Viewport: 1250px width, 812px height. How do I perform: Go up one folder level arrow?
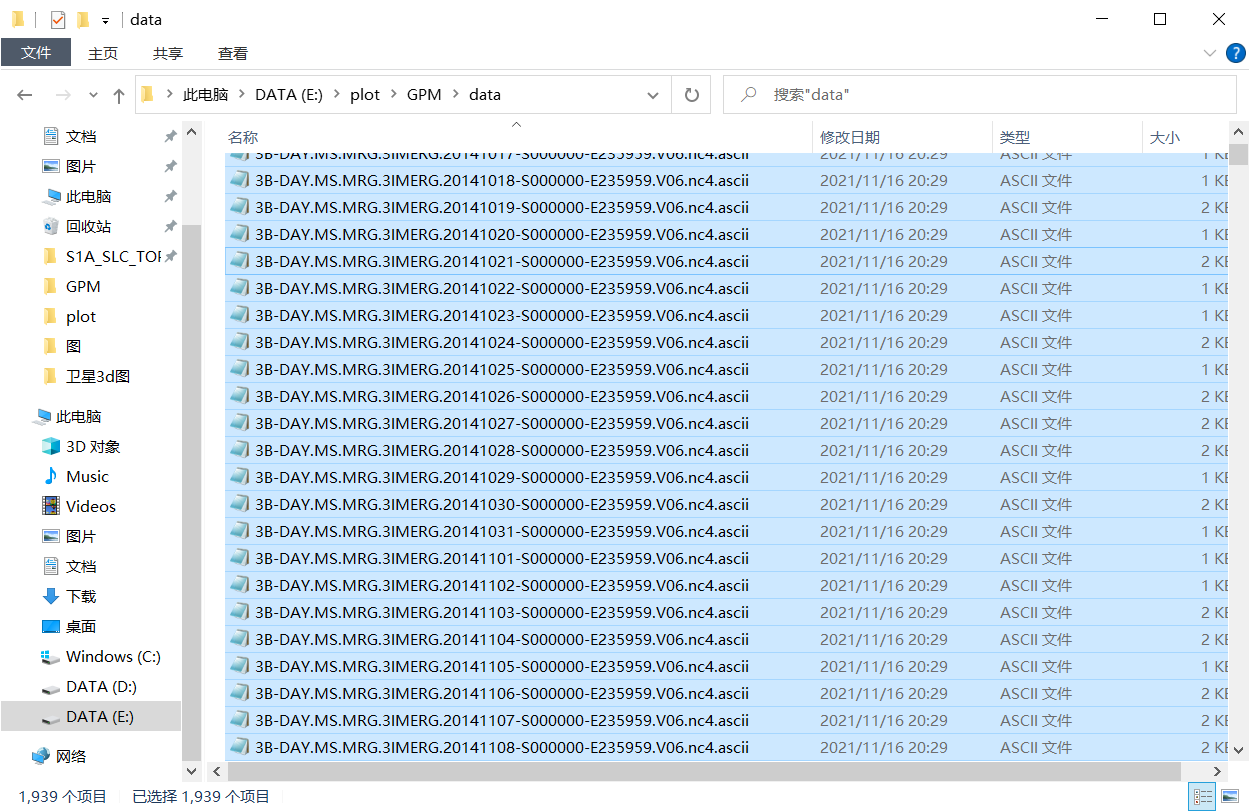[x=119, y=95]
